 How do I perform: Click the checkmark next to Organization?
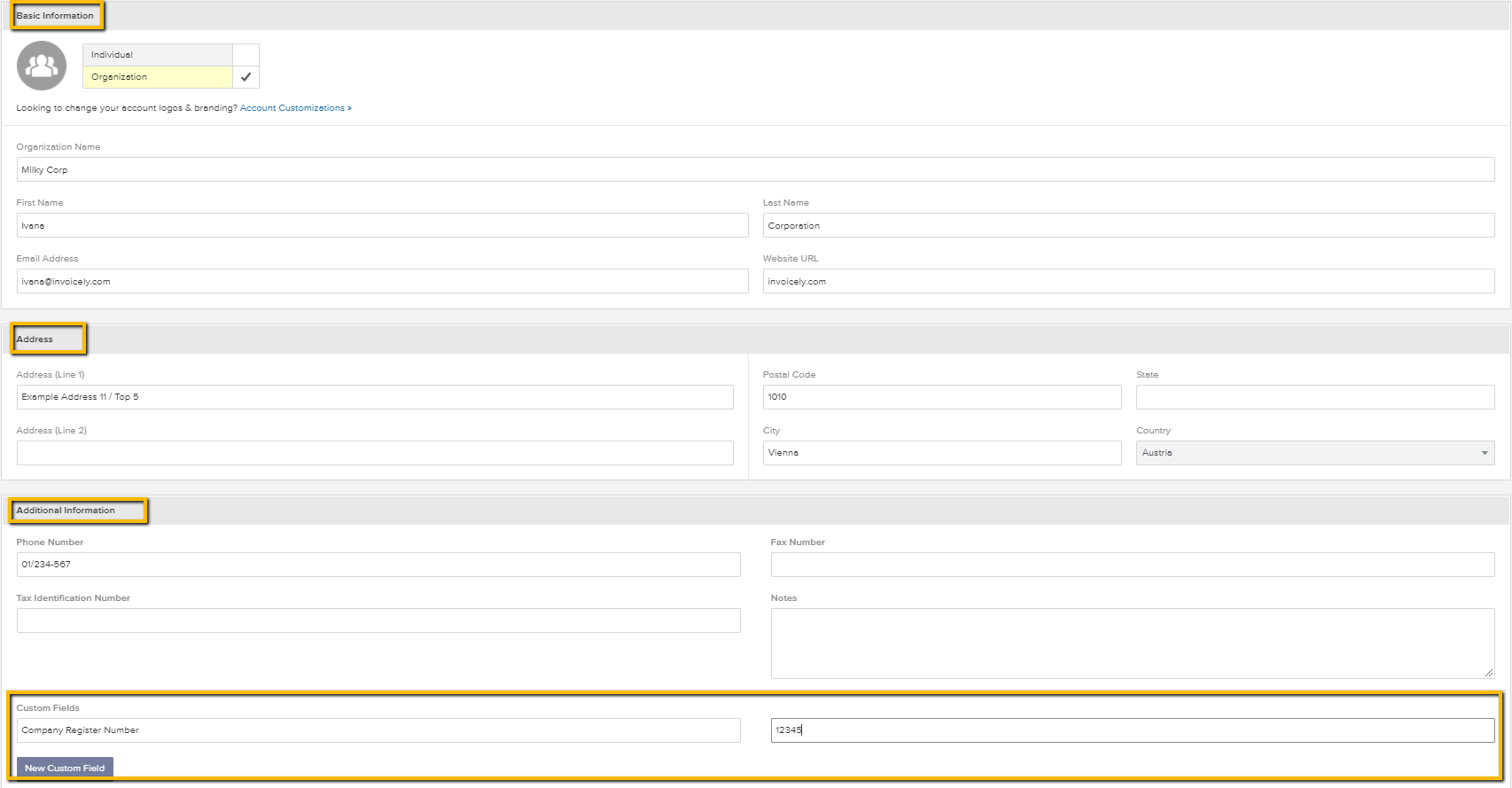coord(246,77)
